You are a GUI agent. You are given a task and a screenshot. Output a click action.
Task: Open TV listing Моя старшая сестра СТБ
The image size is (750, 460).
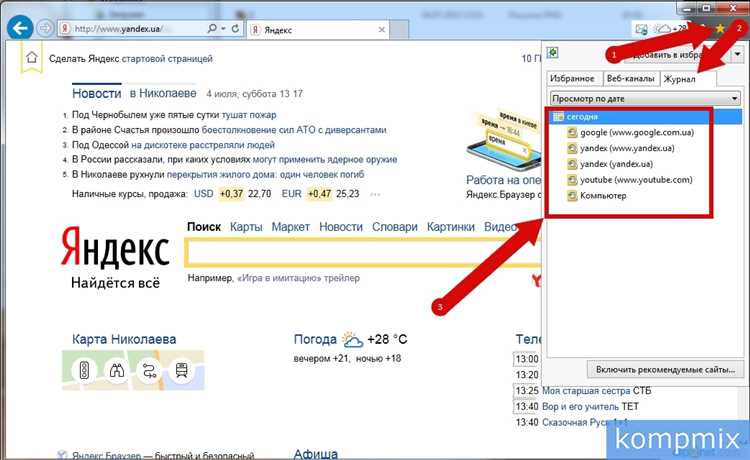coord(596,391)
